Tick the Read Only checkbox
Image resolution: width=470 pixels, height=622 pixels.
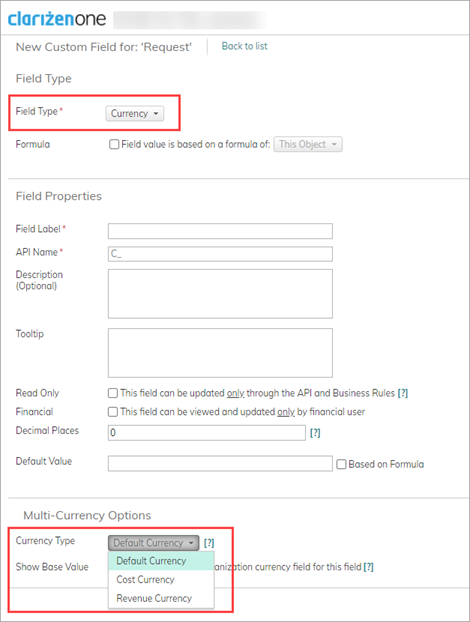[x=113, y=393]
